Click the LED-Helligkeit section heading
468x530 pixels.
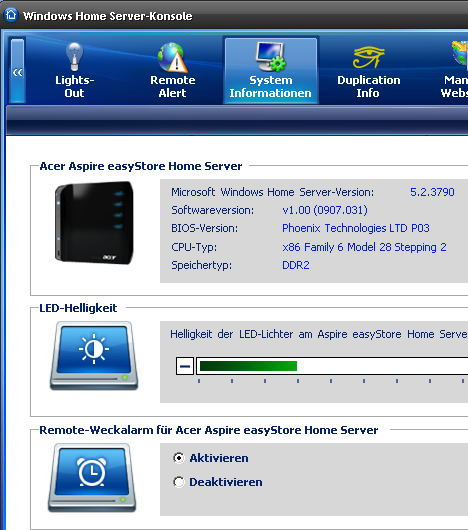point(78,308)
